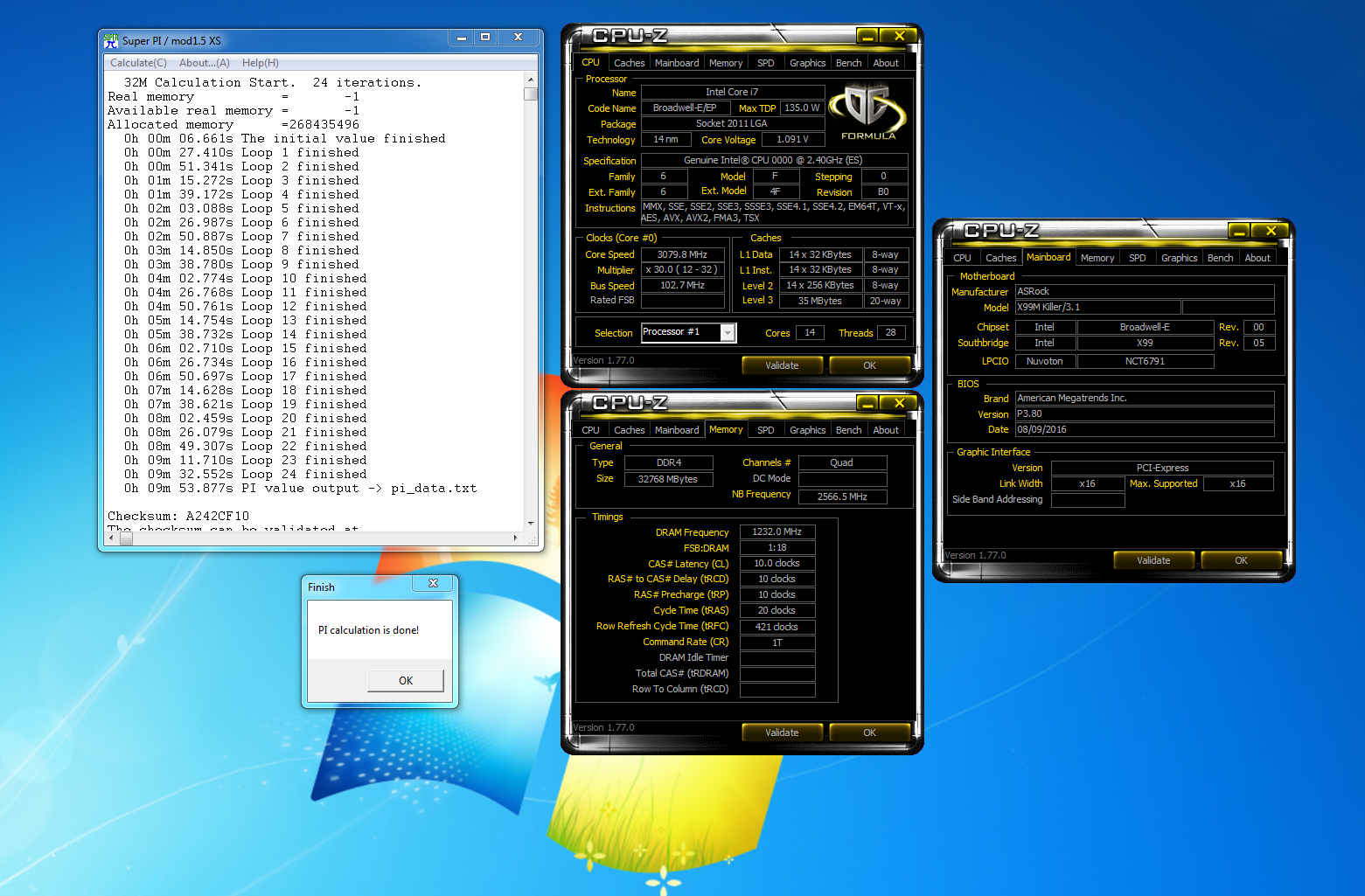The image size is (1365, 896).
Task: Click Super PI horizontal scrollbar thumb
Action: pos(126,539)
